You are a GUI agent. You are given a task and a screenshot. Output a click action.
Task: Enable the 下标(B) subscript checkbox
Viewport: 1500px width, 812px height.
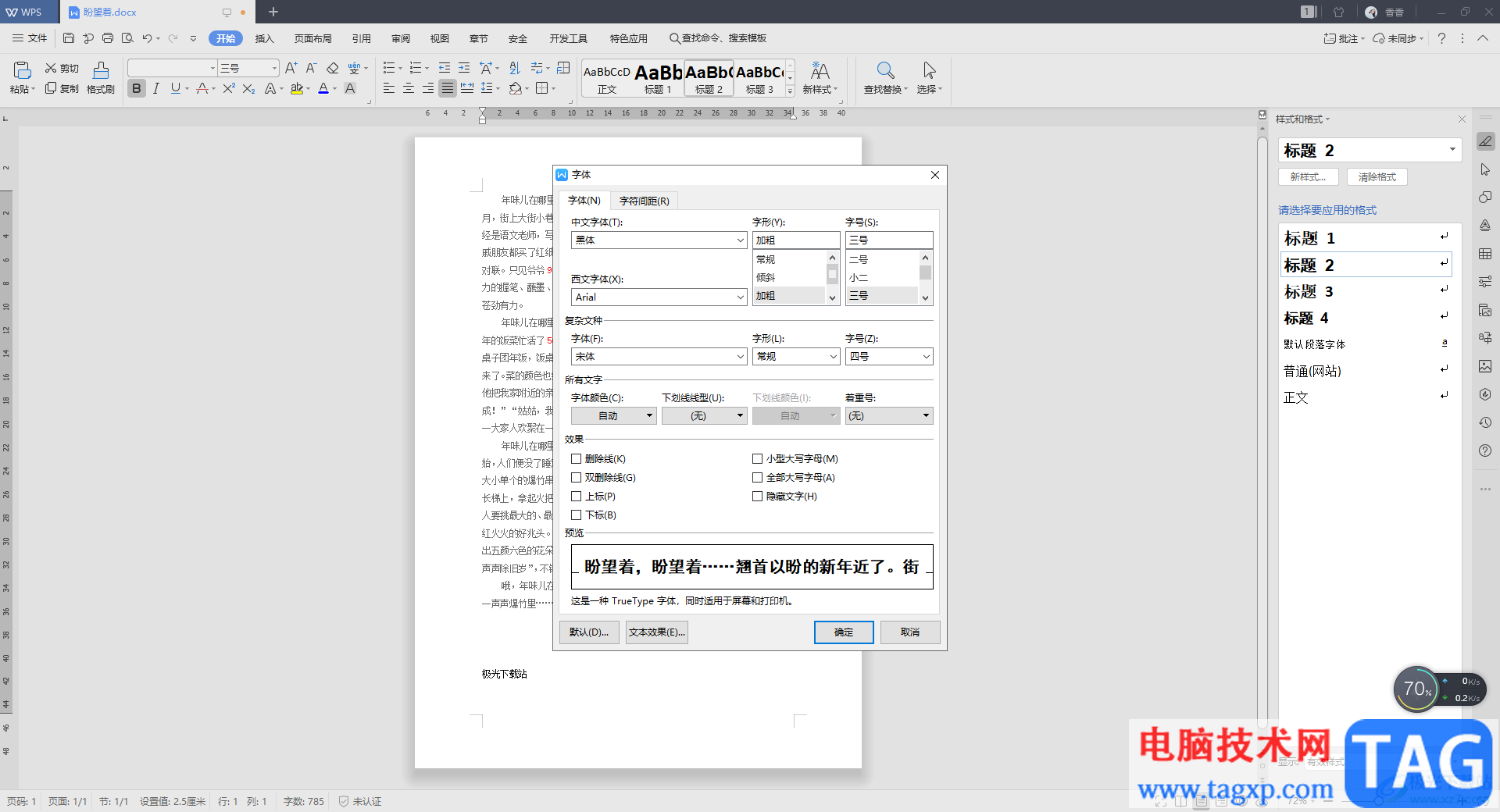[x=576, y=515]
